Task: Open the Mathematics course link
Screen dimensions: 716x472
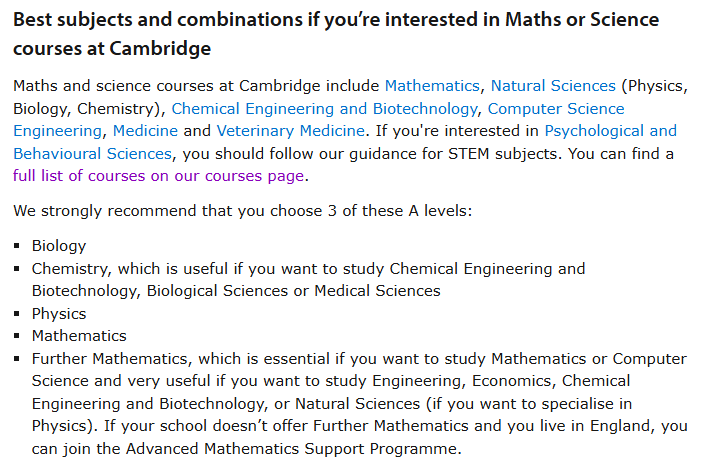Action: tap(432, 86)
